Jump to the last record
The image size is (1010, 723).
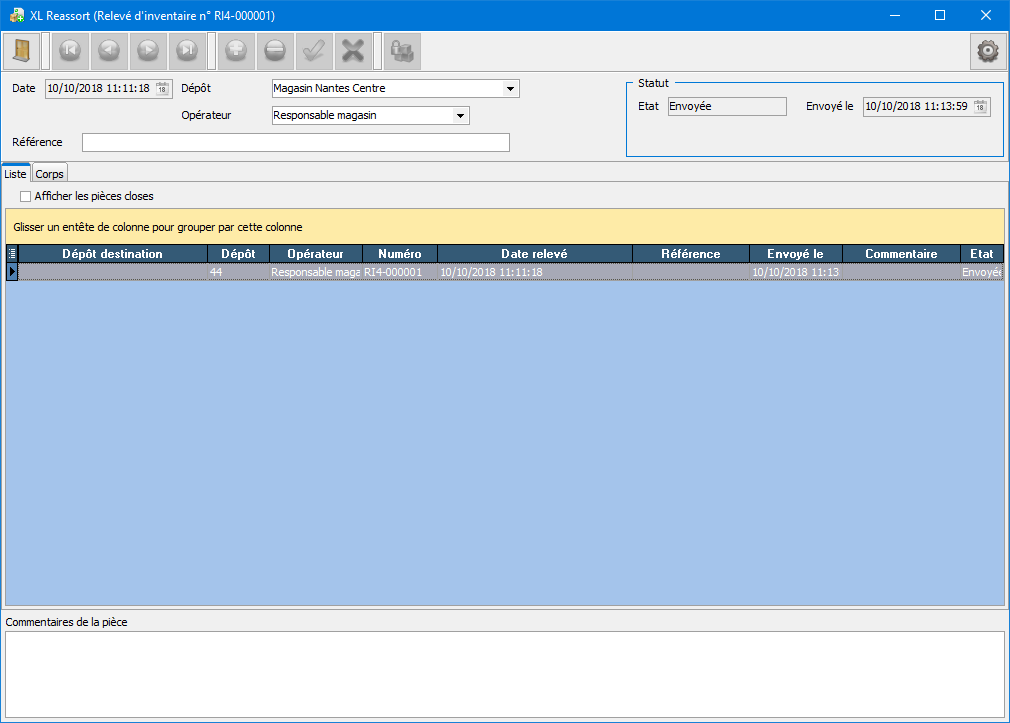187,50
